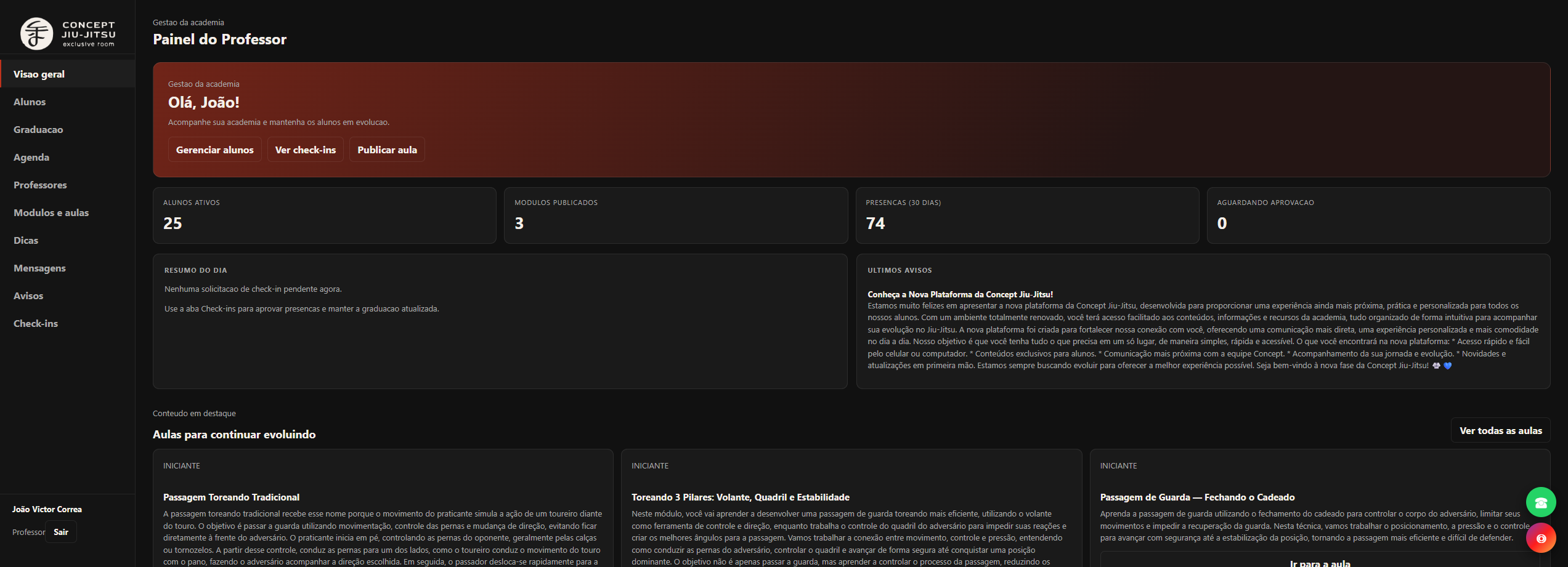Click 'Acompanhe sua academia' banner subtitle
Image resolution: width=1568 pixels, height=567 pixels.
pos(279,123)
